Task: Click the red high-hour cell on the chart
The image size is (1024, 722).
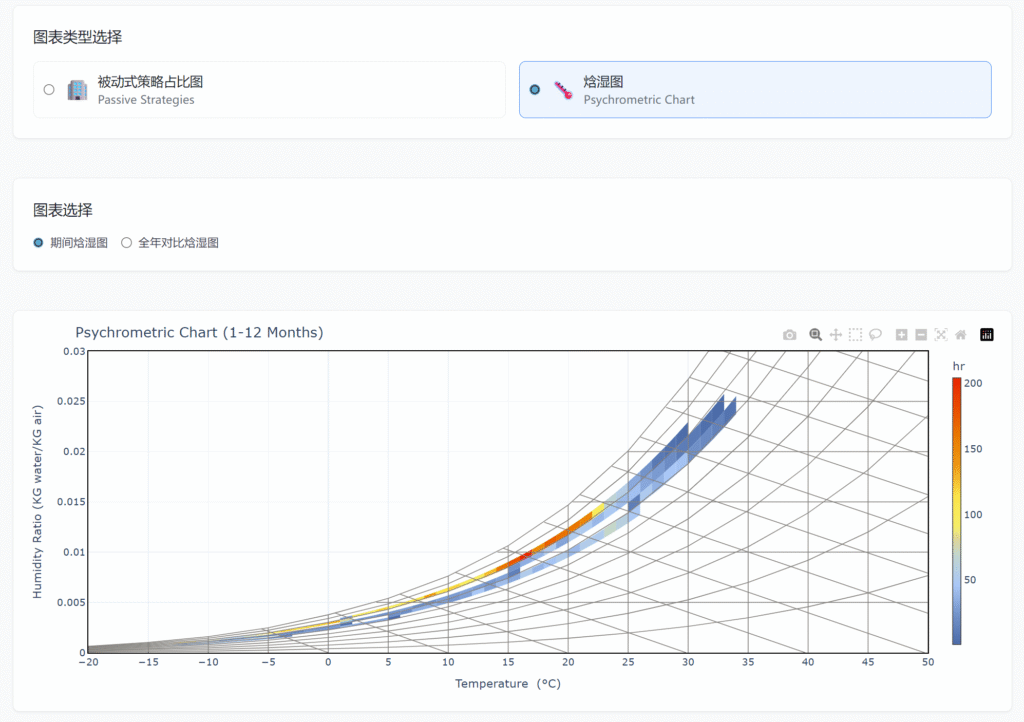Action: pyautogui.click(x=525, y=555)
